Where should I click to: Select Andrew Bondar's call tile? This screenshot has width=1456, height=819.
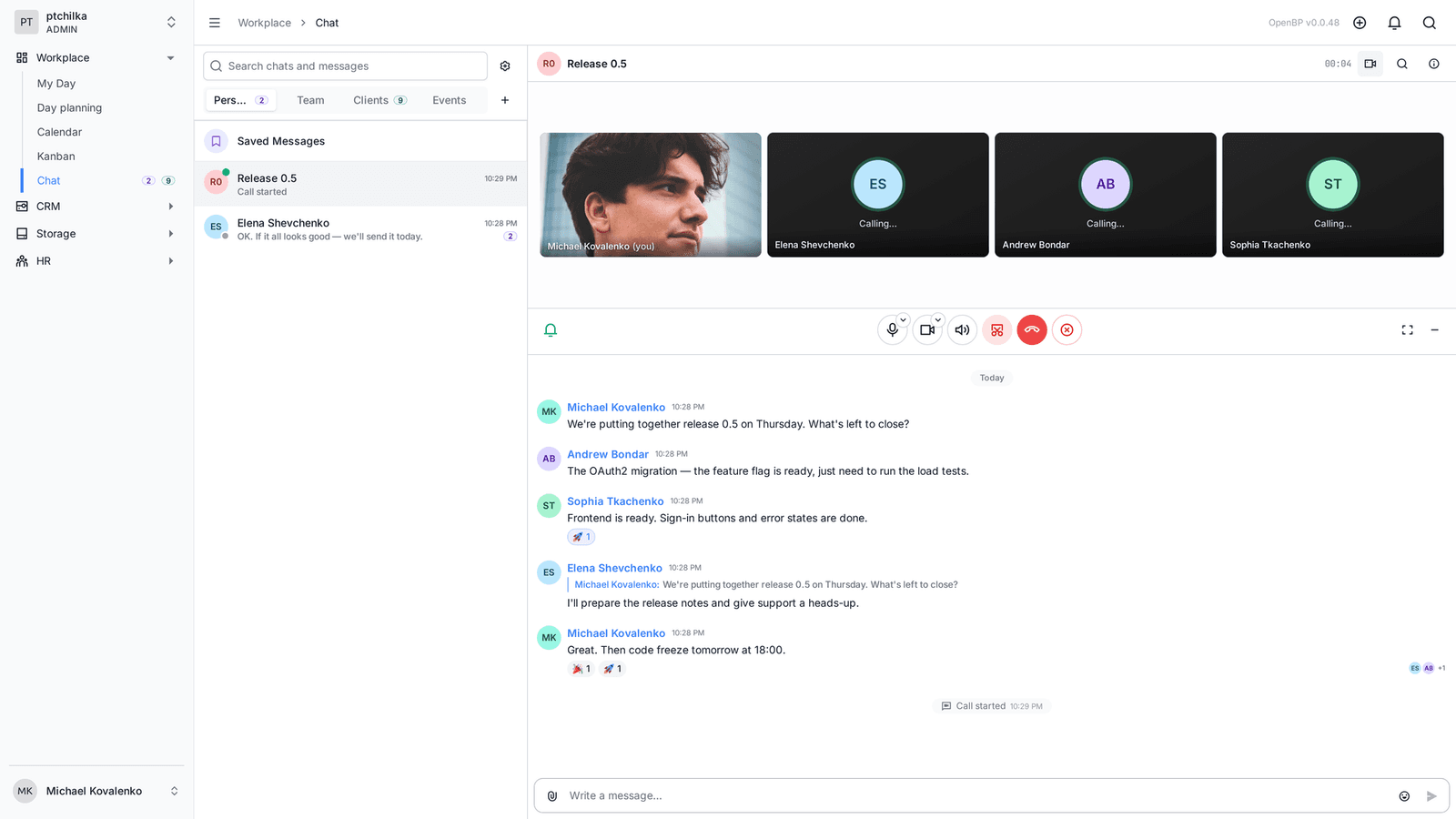(1106, 195)
